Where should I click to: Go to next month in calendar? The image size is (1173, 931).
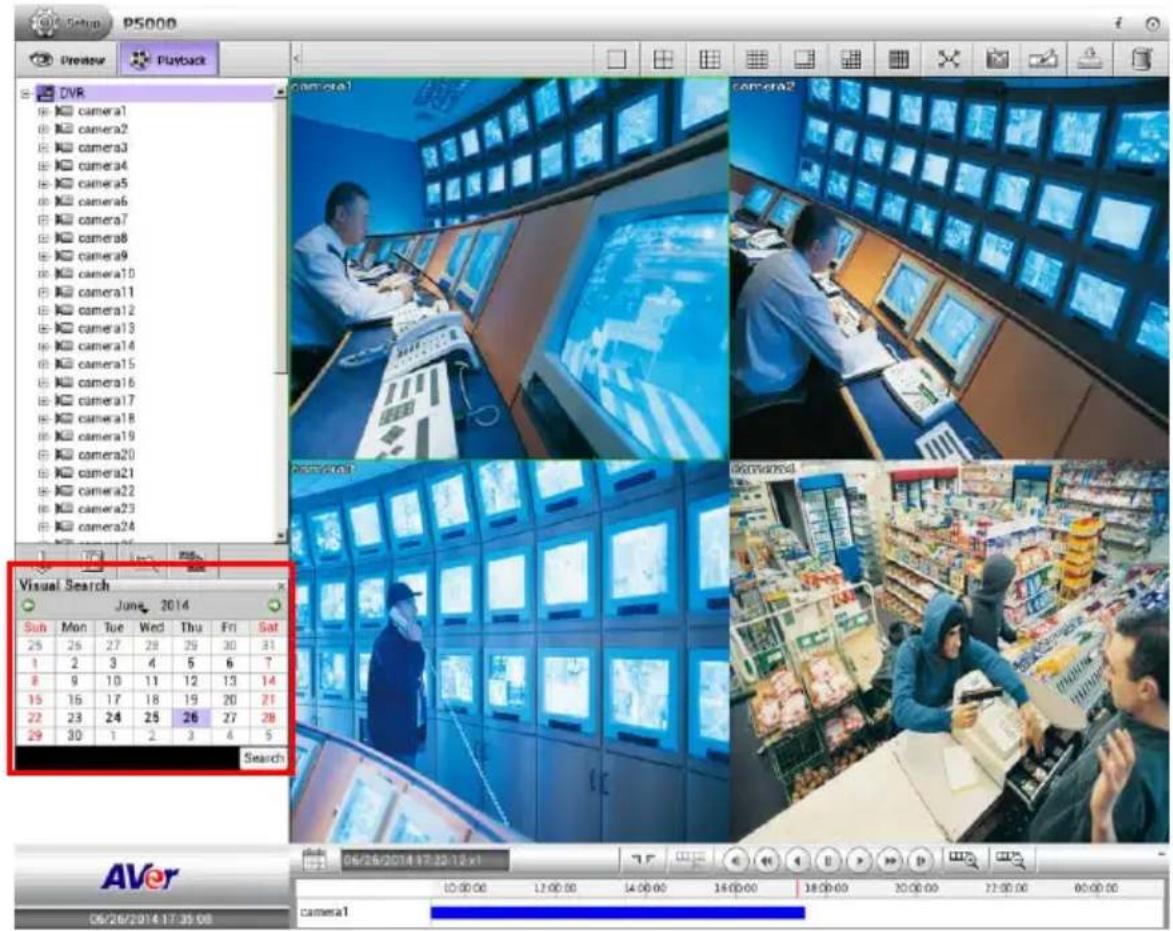275,606
